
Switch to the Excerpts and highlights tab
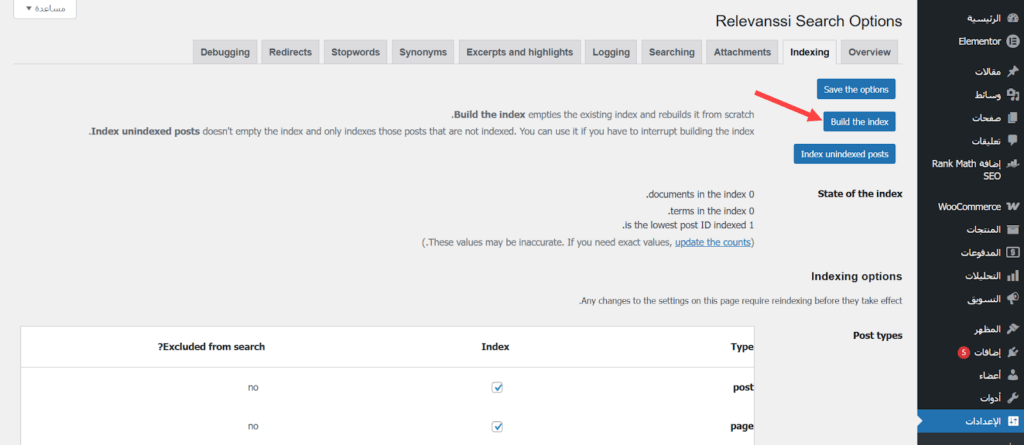coord(519,52)
